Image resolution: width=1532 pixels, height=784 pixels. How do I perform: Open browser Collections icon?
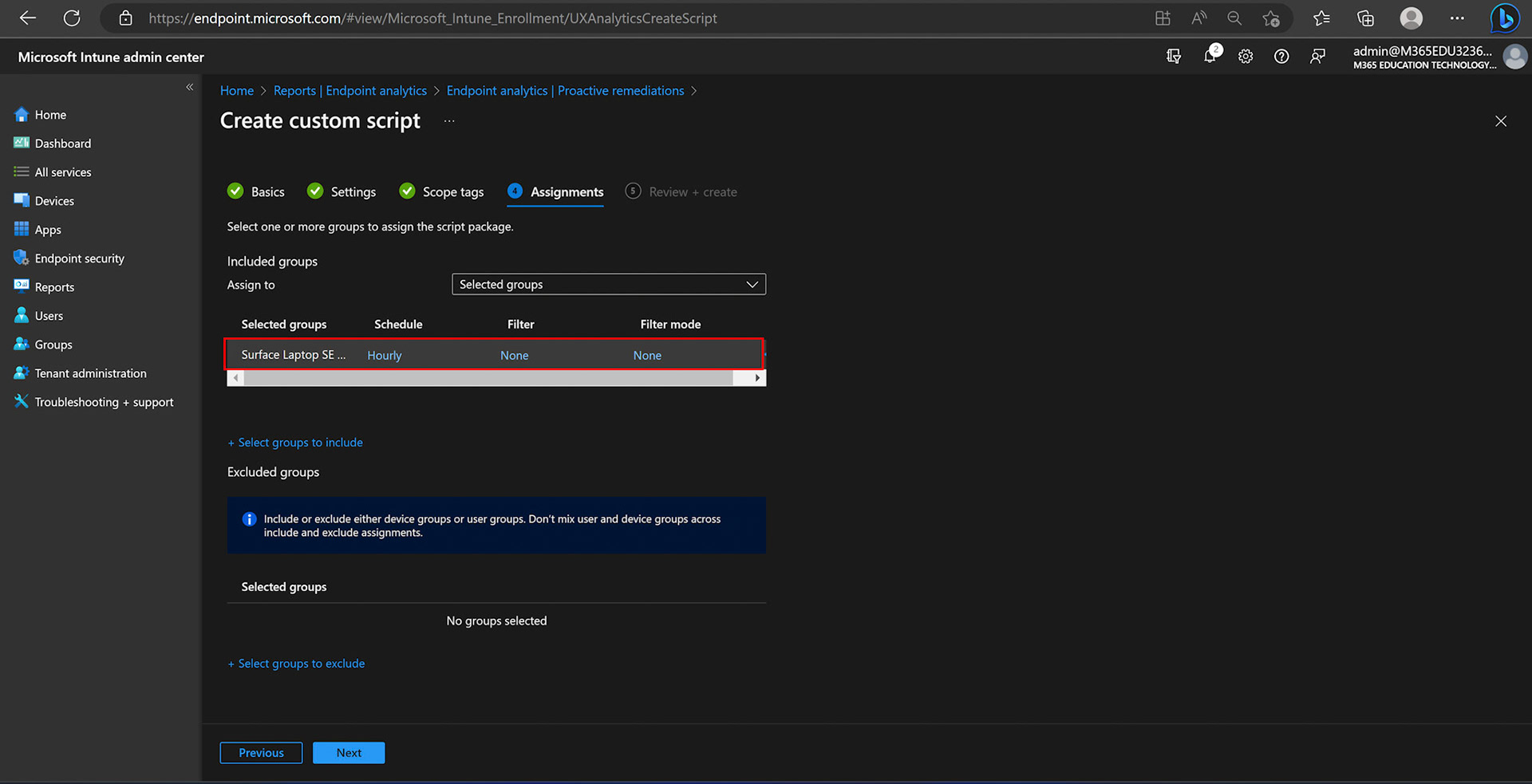[1365, 18]
